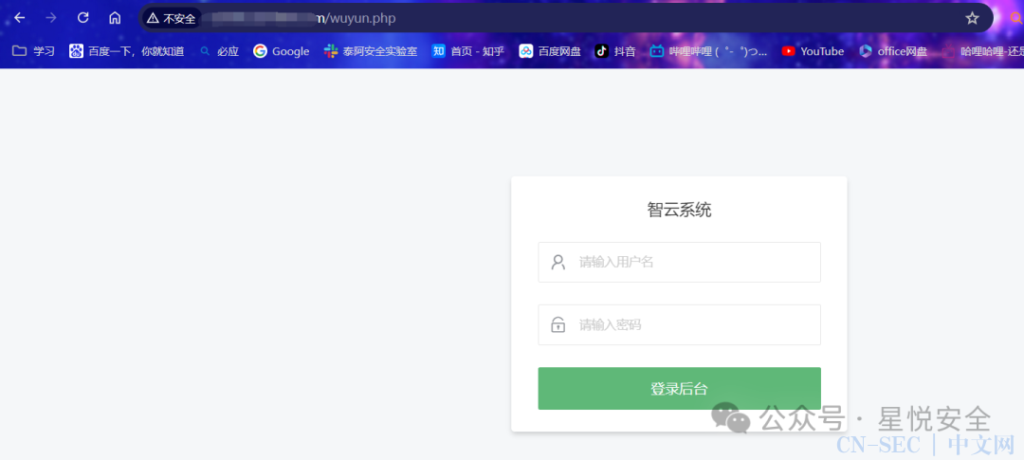Image resolution: width=1024 pixels, height=460 pixels.
Task: Click the 请输入用户名 username field
Action: coord(679,262)
